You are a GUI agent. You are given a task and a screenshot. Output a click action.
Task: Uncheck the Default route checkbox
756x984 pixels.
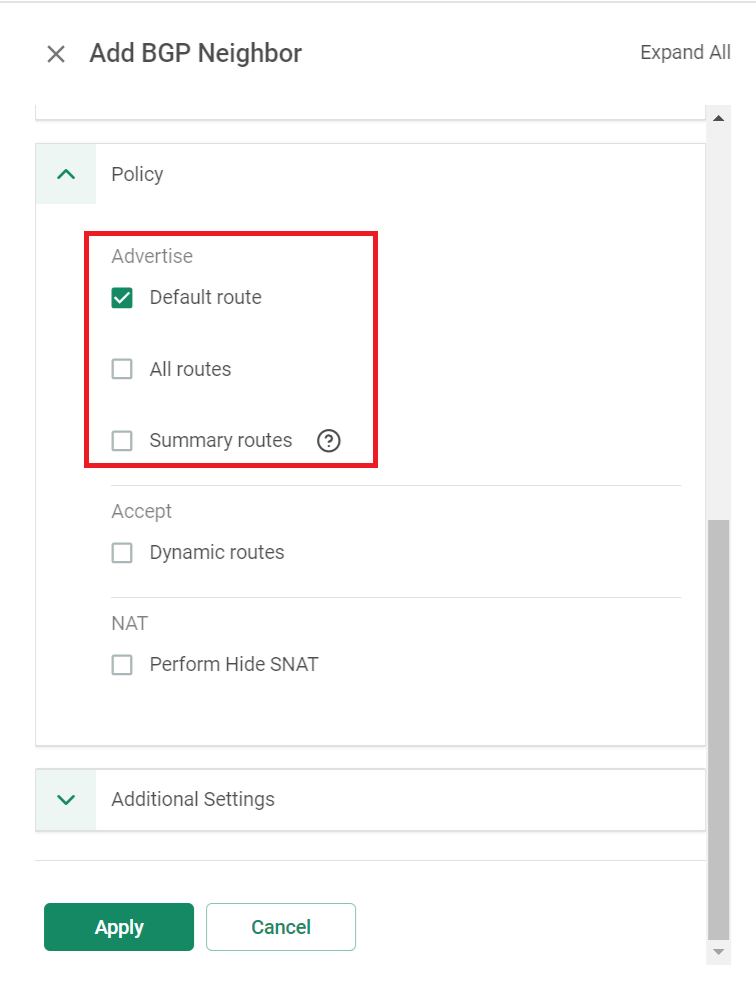coord(122,297)
